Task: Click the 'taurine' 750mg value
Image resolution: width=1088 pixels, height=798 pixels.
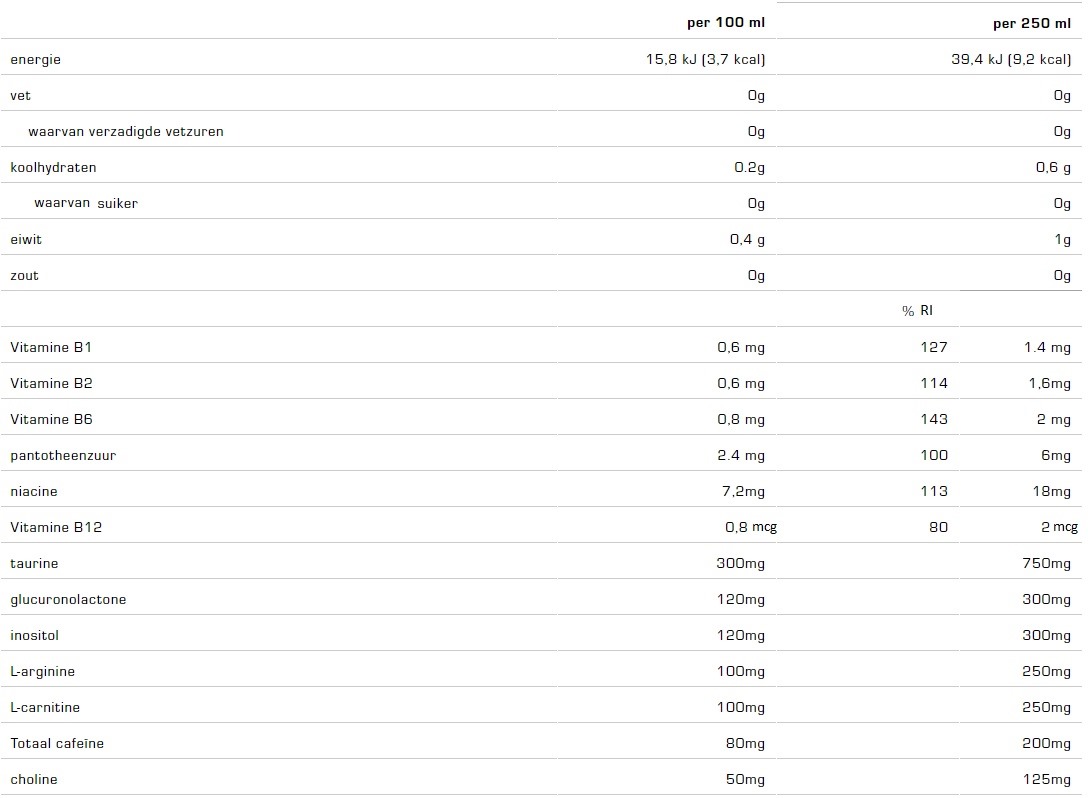Action: [x=1046, y=563]
